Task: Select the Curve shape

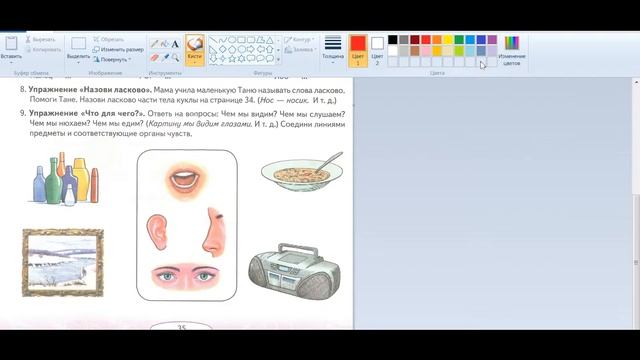Action: tap(222, 40)
